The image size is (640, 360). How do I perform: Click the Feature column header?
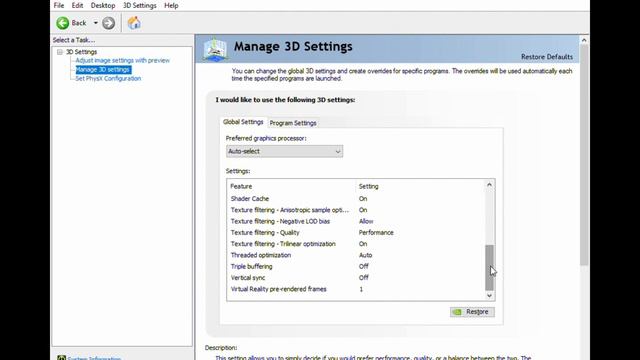[241, 186]
